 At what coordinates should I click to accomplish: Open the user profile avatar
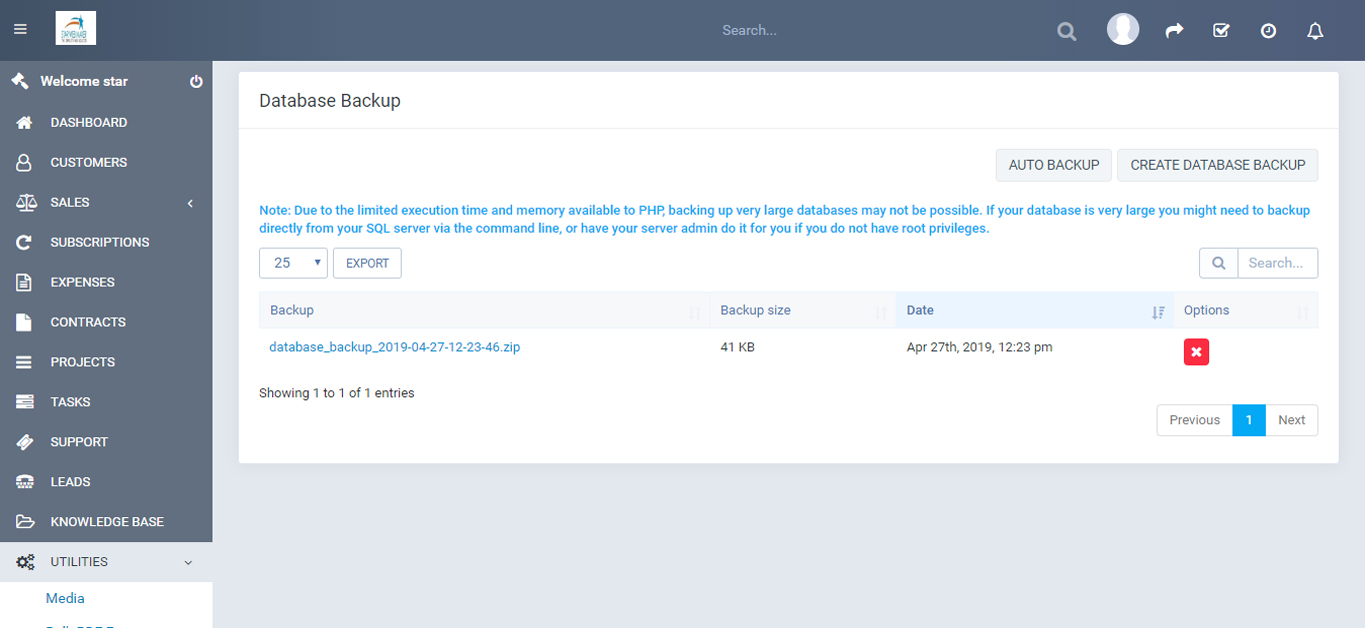pos(1122,30)
